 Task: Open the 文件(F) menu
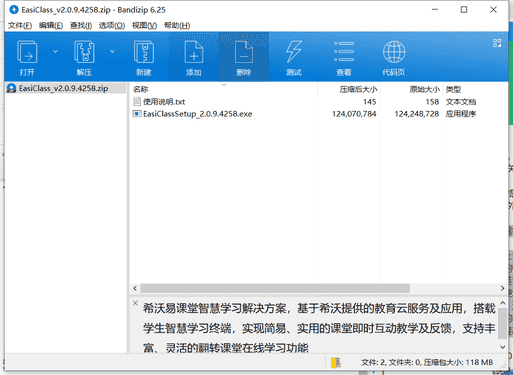(x=20, y=25)
